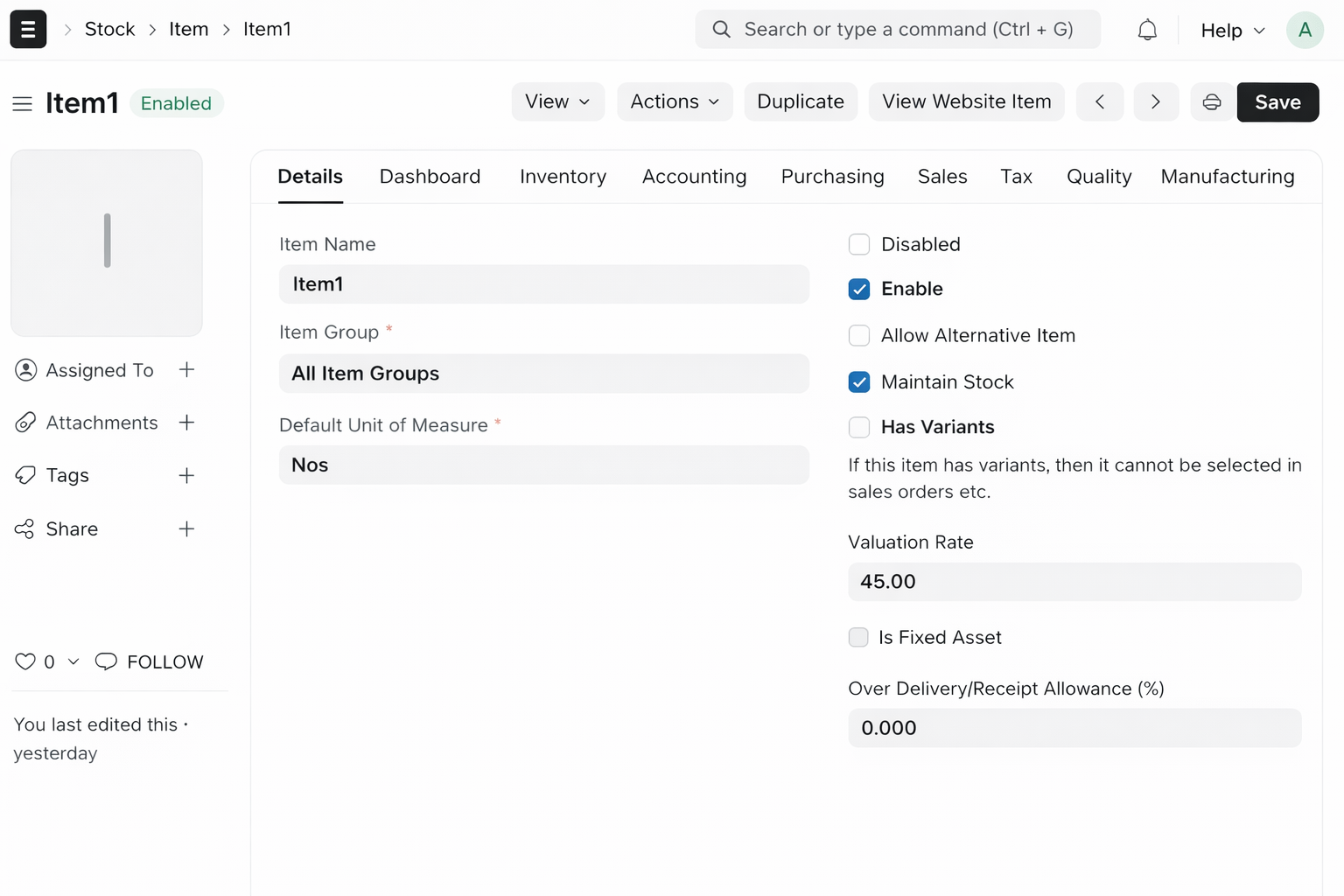
Task: Click the search magnifier icon
Action: 721,30
